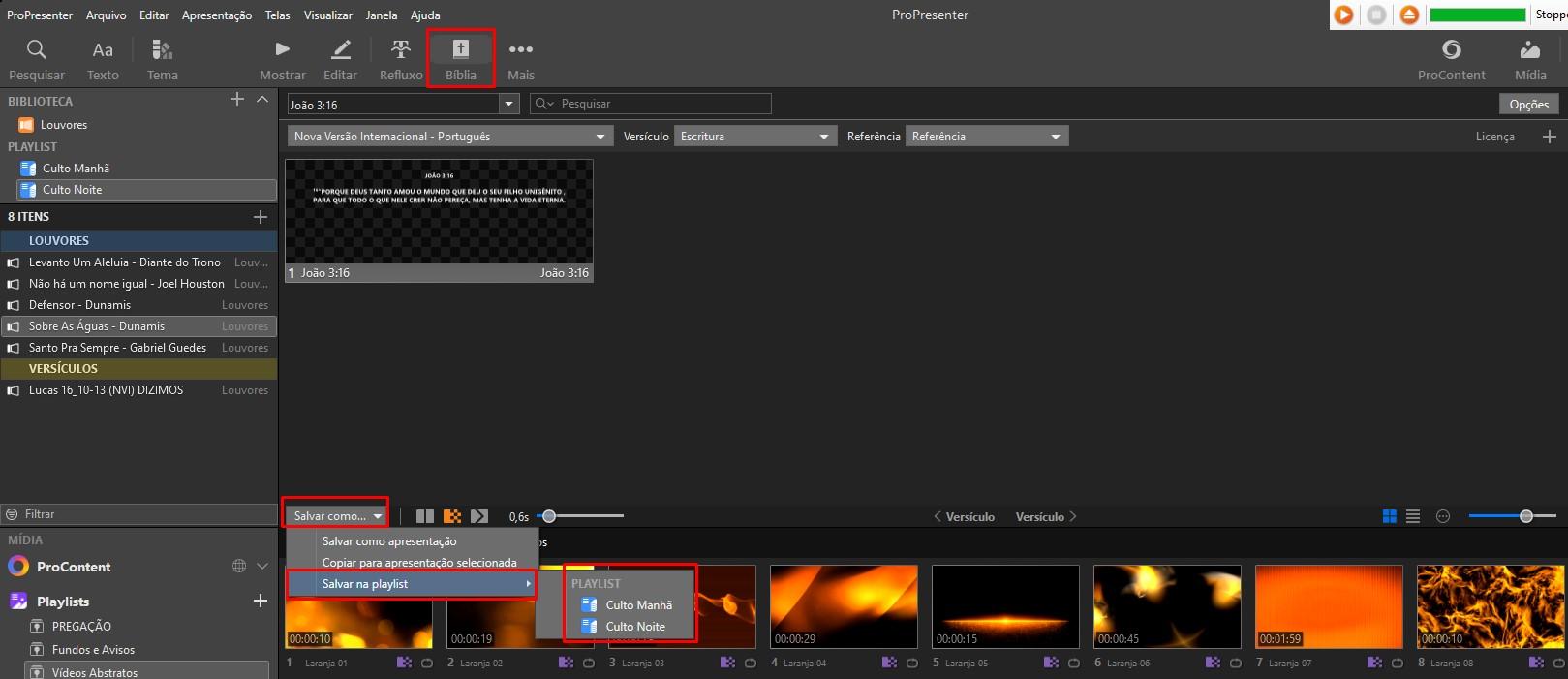Select the orange checkered transition icon

(x=452, y=516)
